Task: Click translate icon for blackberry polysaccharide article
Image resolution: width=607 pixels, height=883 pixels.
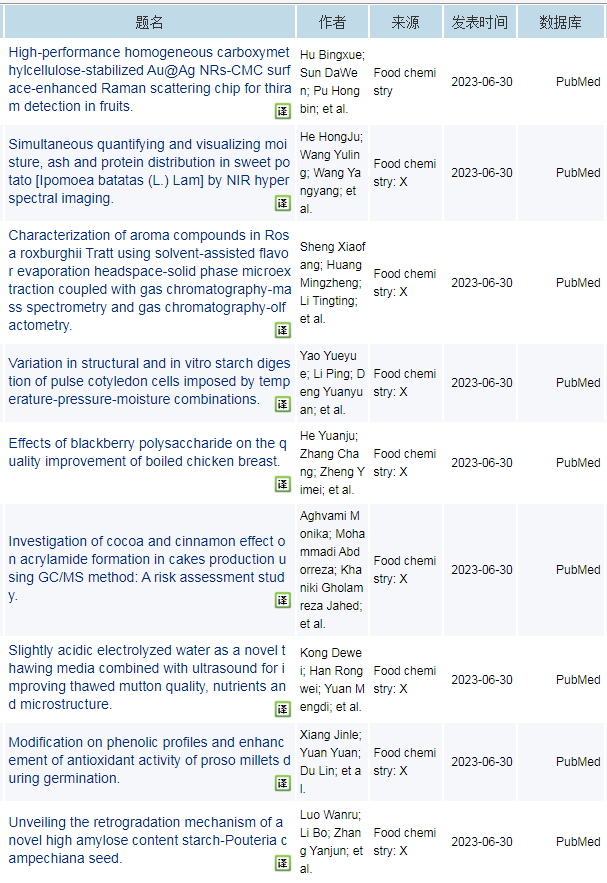Action: (x=283, y=484)
